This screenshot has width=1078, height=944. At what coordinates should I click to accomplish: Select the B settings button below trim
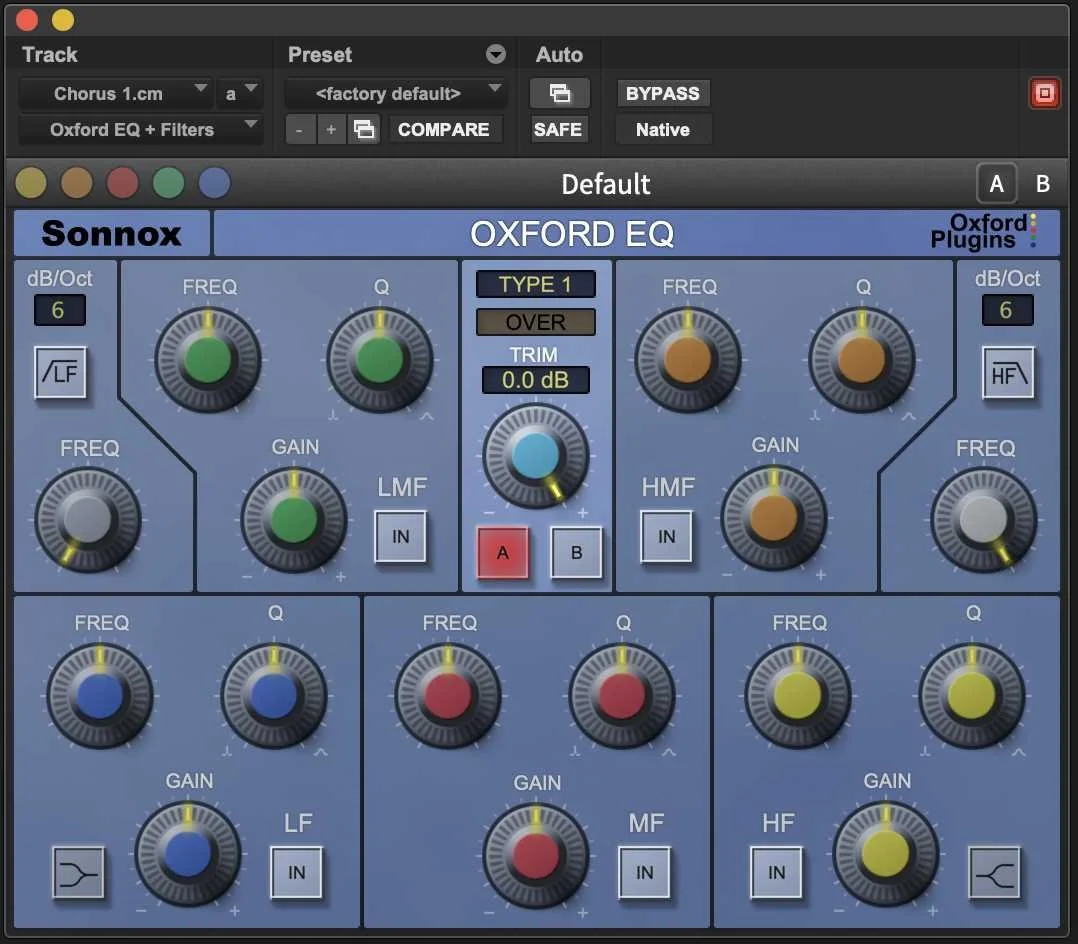[576, 553]
